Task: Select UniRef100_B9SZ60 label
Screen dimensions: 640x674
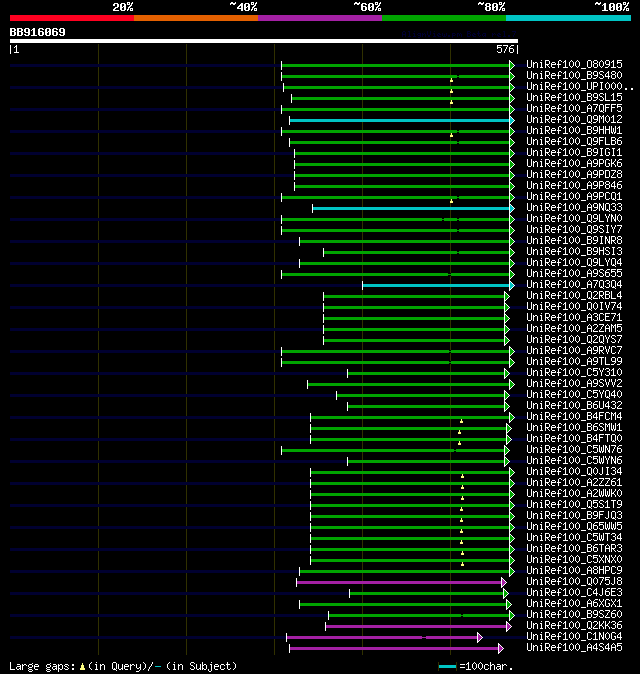Action: click(x=574, y=615)
